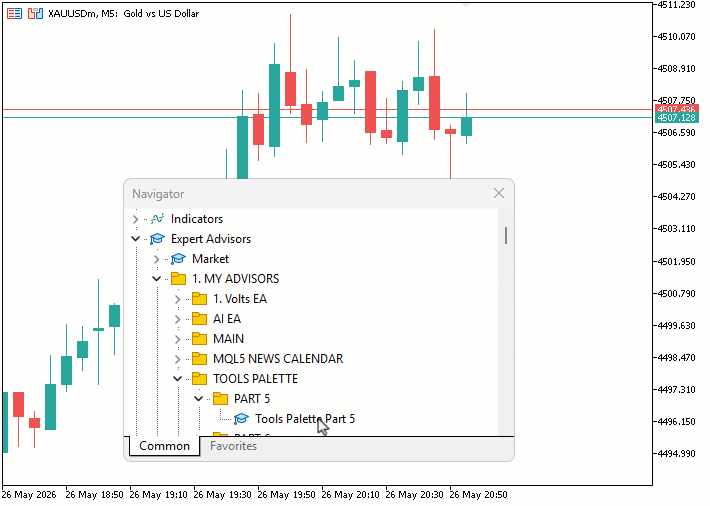Click the 26 May 19:50 time label
Screen dimensions: 710x506
(x=286, y=495)
